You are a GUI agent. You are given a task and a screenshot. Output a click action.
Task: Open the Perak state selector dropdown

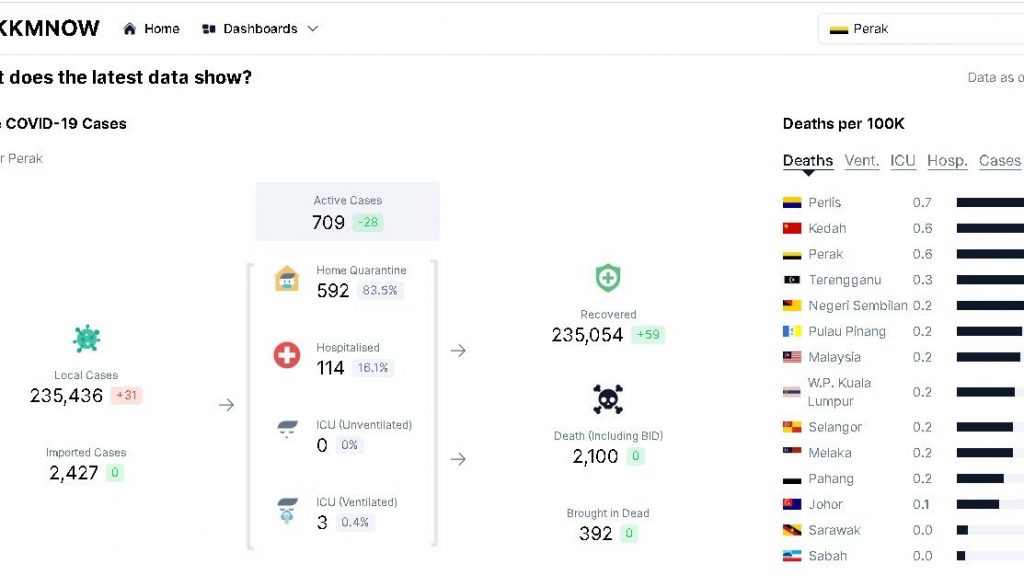tap(920, 29)
